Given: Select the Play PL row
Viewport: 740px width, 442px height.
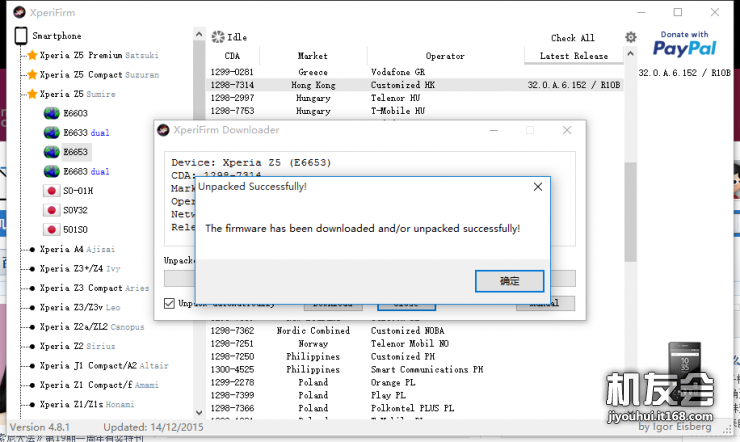Looking at the screenshot, I should (x=415, y=395).
